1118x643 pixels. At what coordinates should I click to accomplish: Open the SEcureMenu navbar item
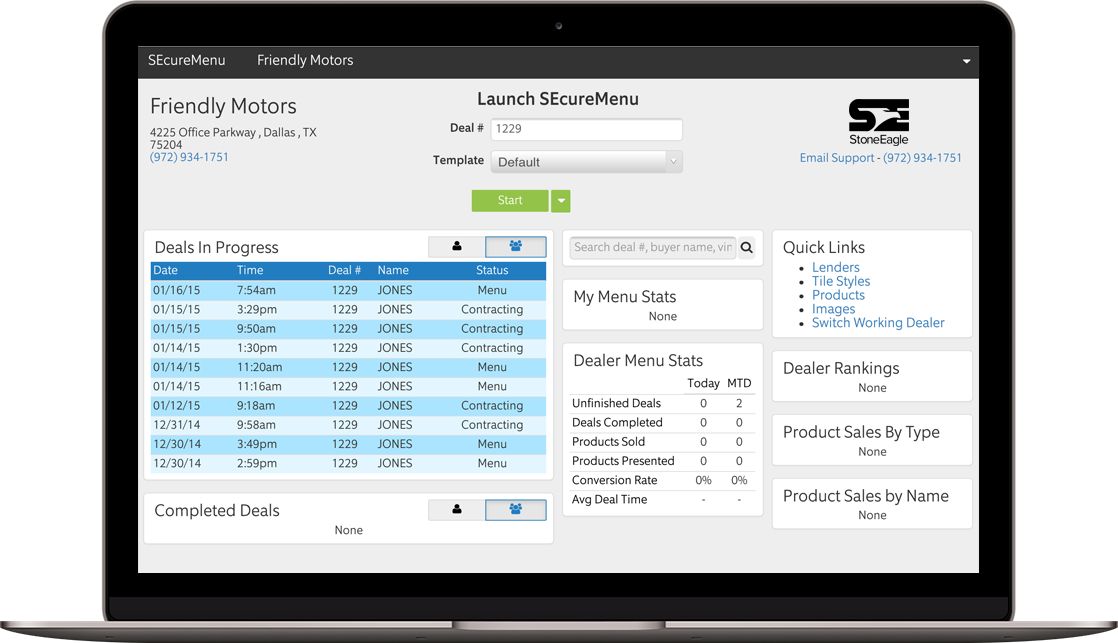tap(187, 61)
